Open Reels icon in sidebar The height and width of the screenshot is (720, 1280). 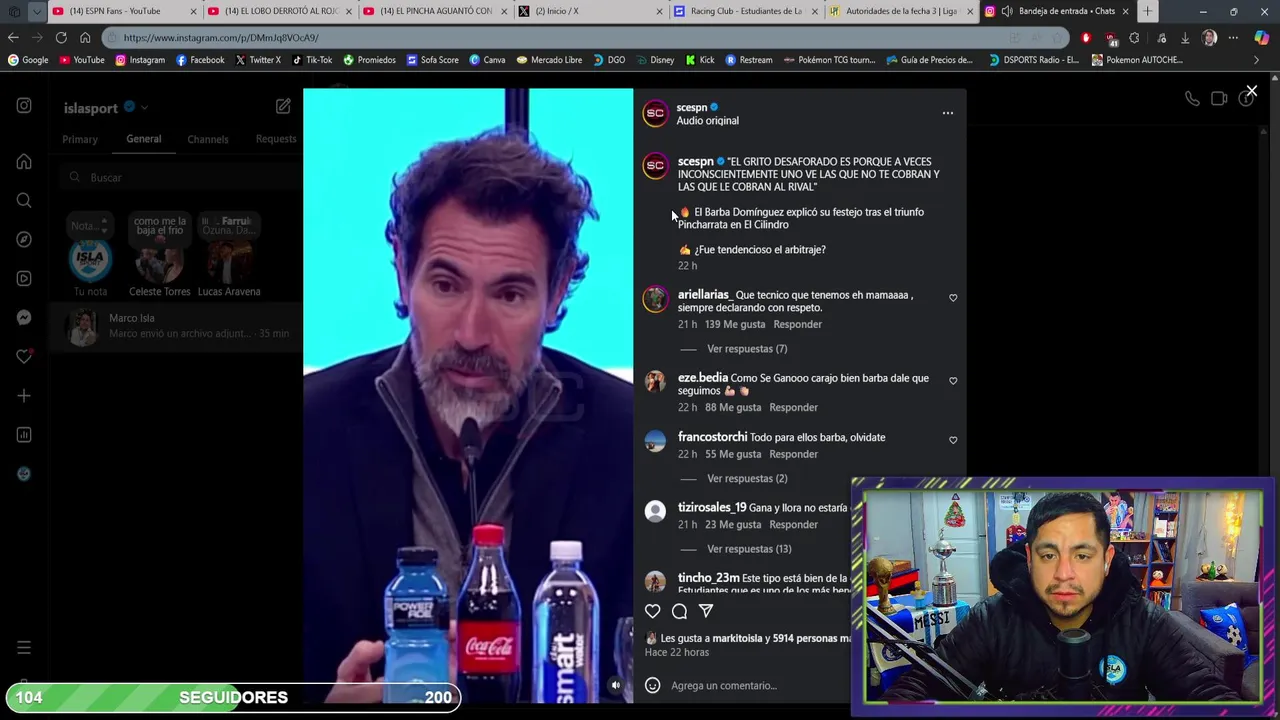click(x=24, y=278)
